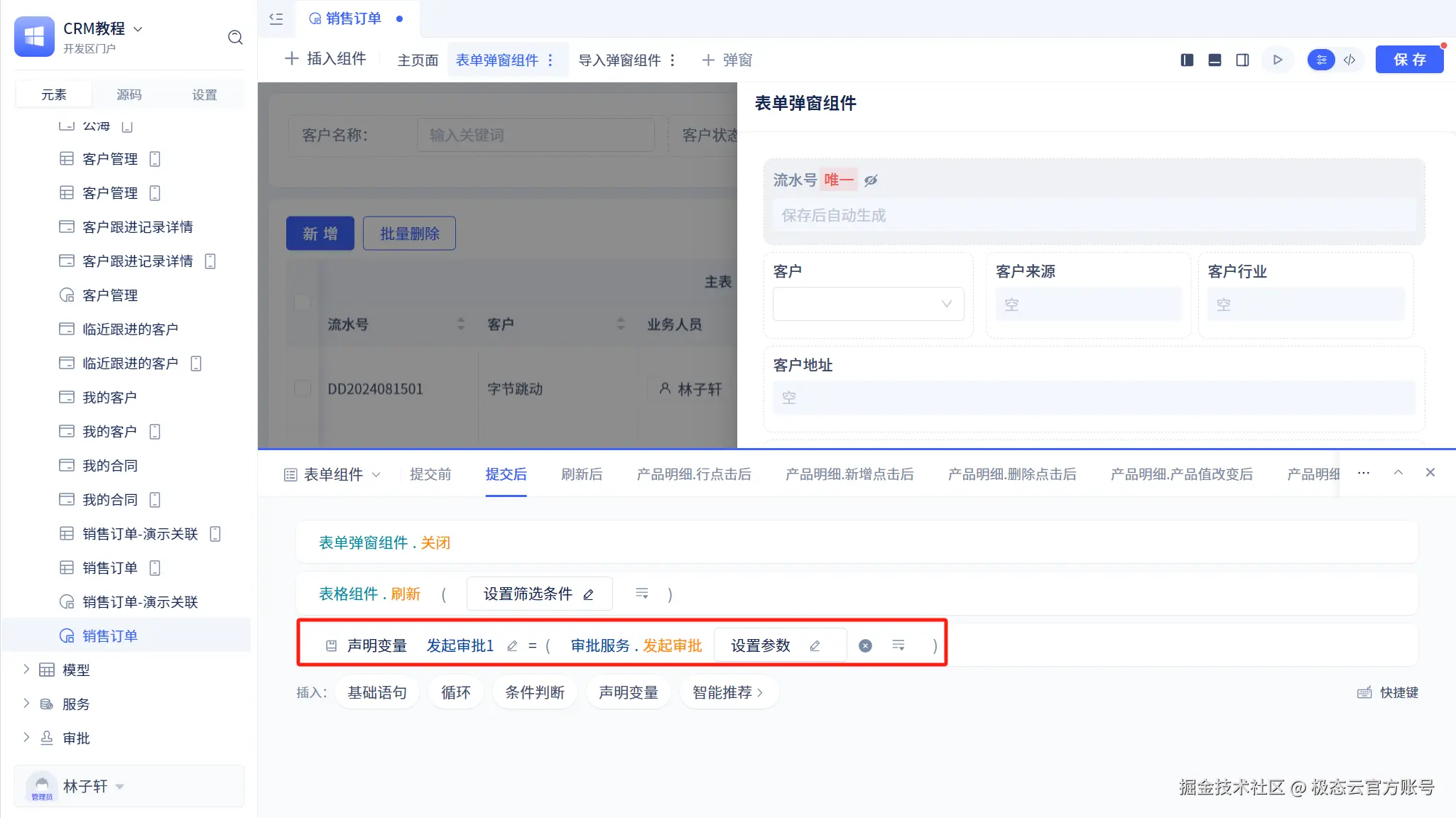Expand the 审批 tree node
This screenshot has height=818, width=1456.
[26, 737]
